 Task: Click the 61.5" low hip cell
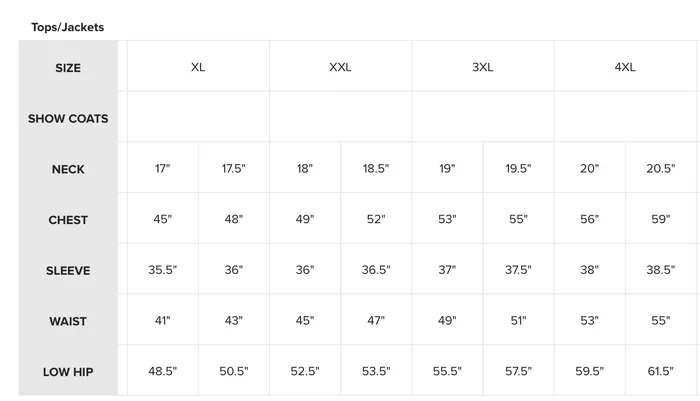coord(661,371)
